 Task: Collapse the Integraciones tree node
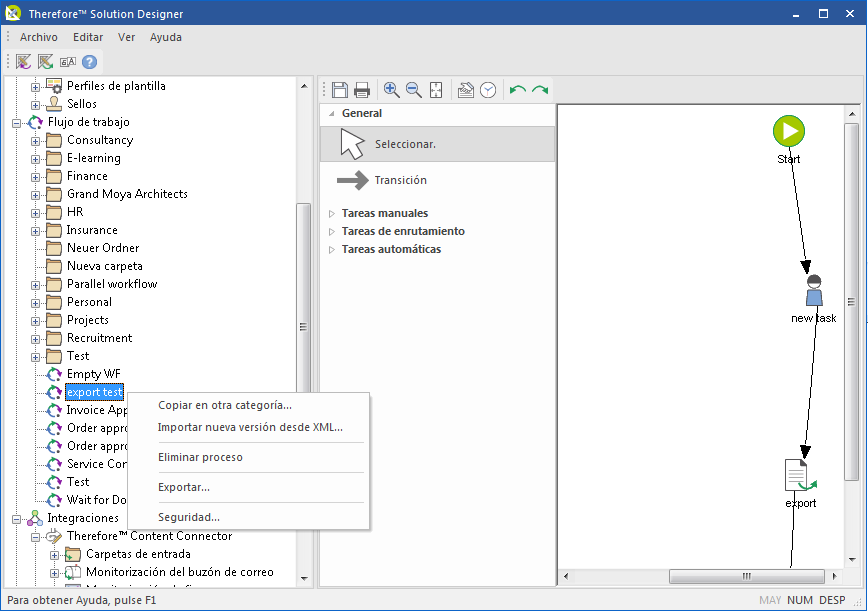coord(16,519)
